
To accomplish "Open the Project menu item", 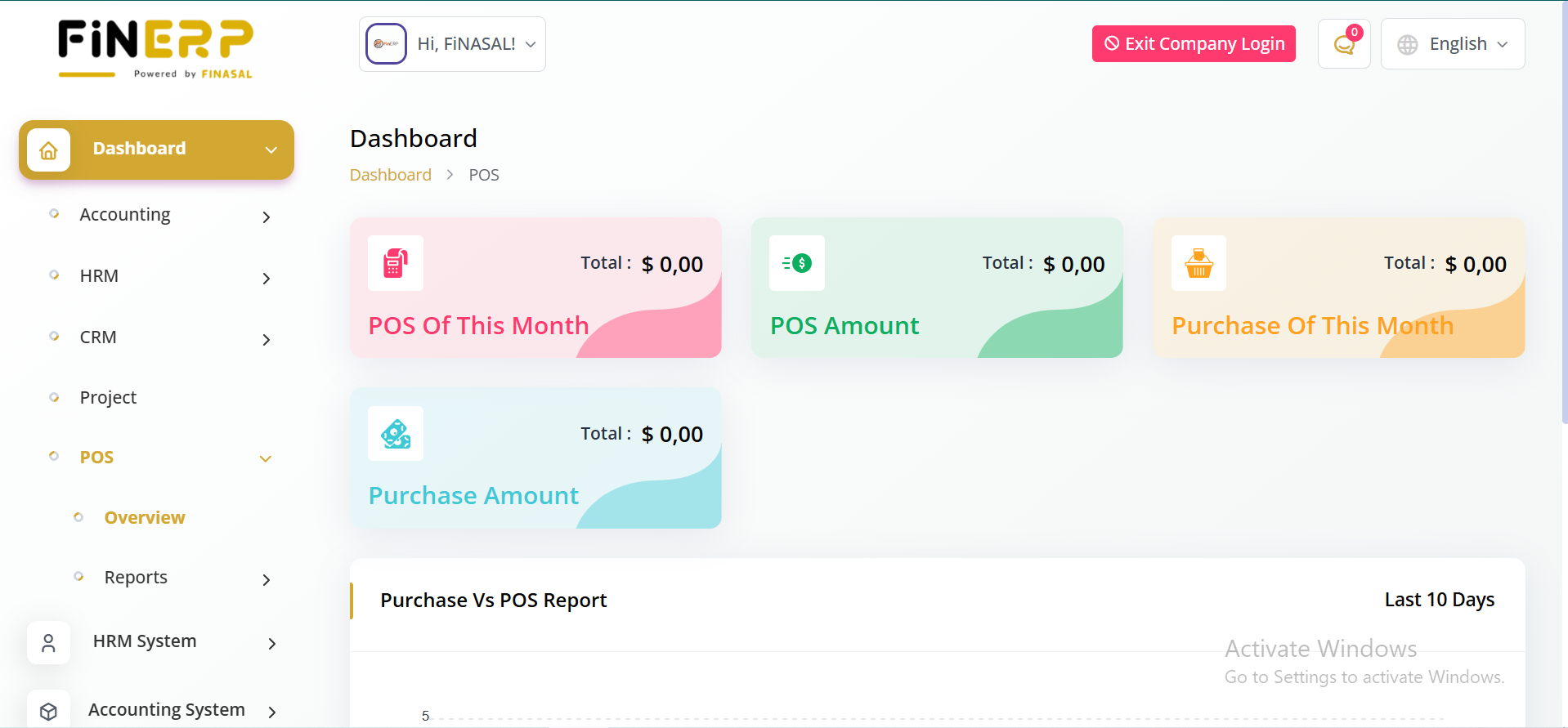I will (x=108, y=398).
